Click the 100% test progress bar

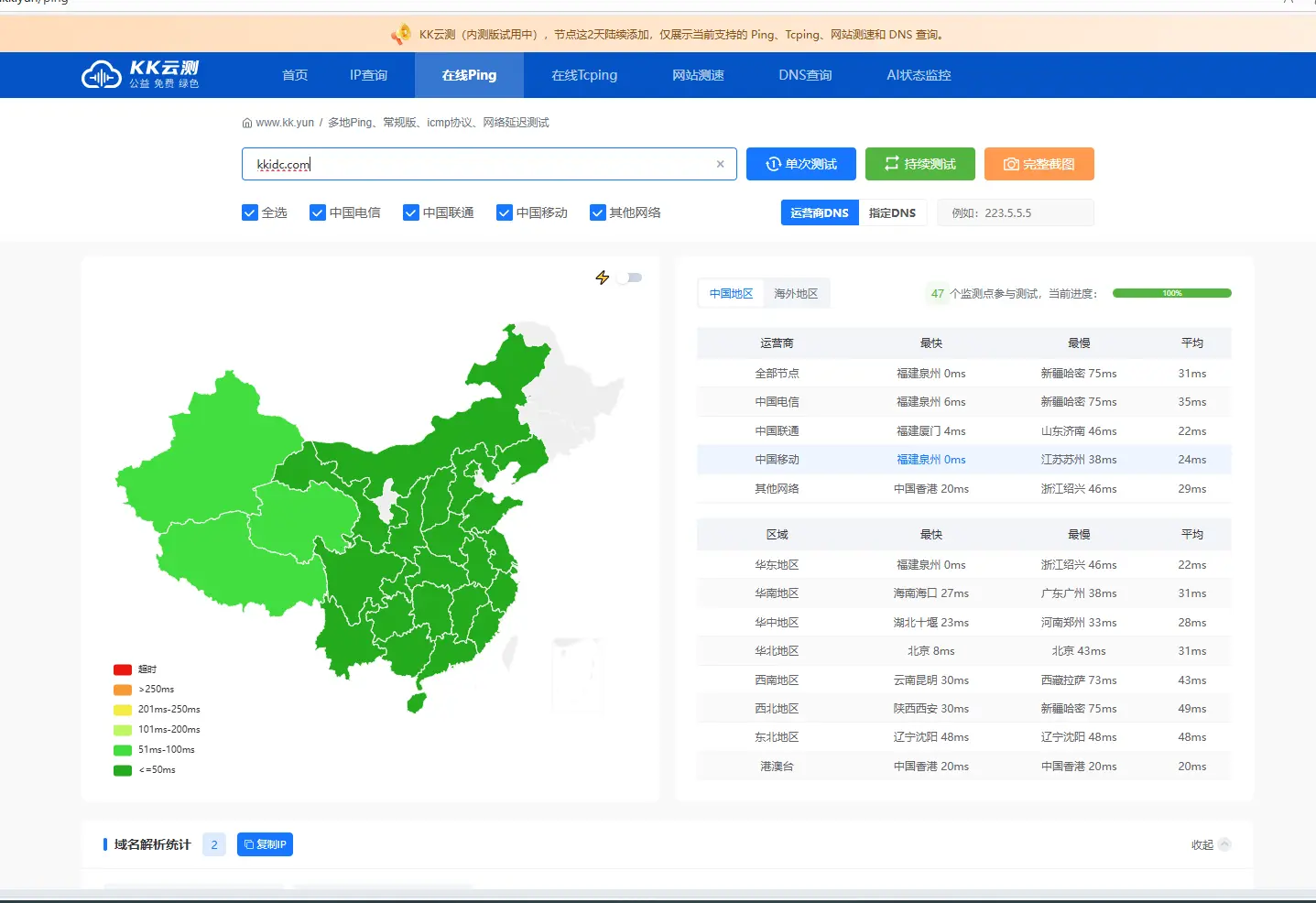1172,293
